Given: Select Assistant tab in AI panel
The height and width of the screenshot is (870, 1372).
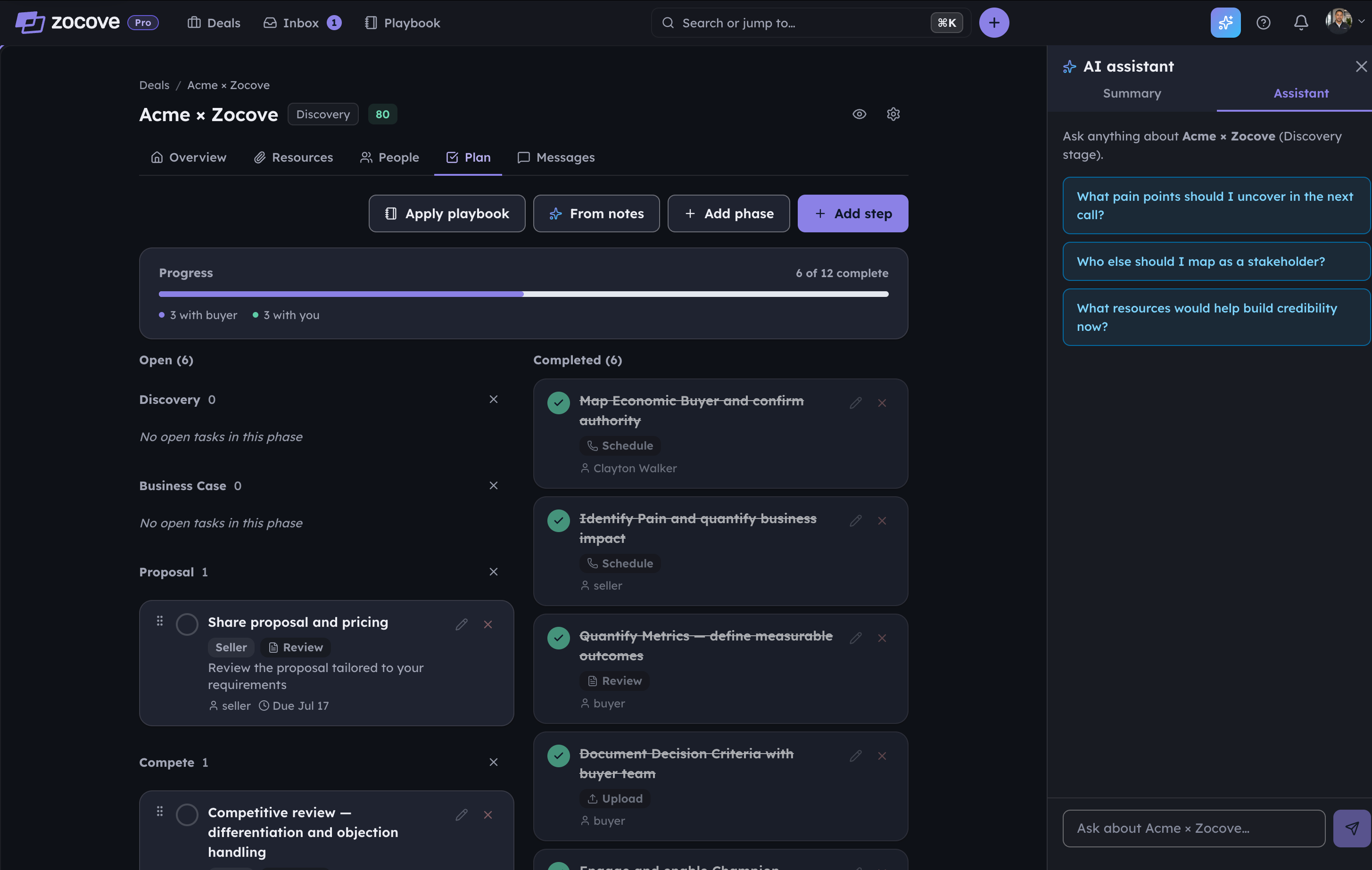Looking at the screenshot, I should (1301, 93).
